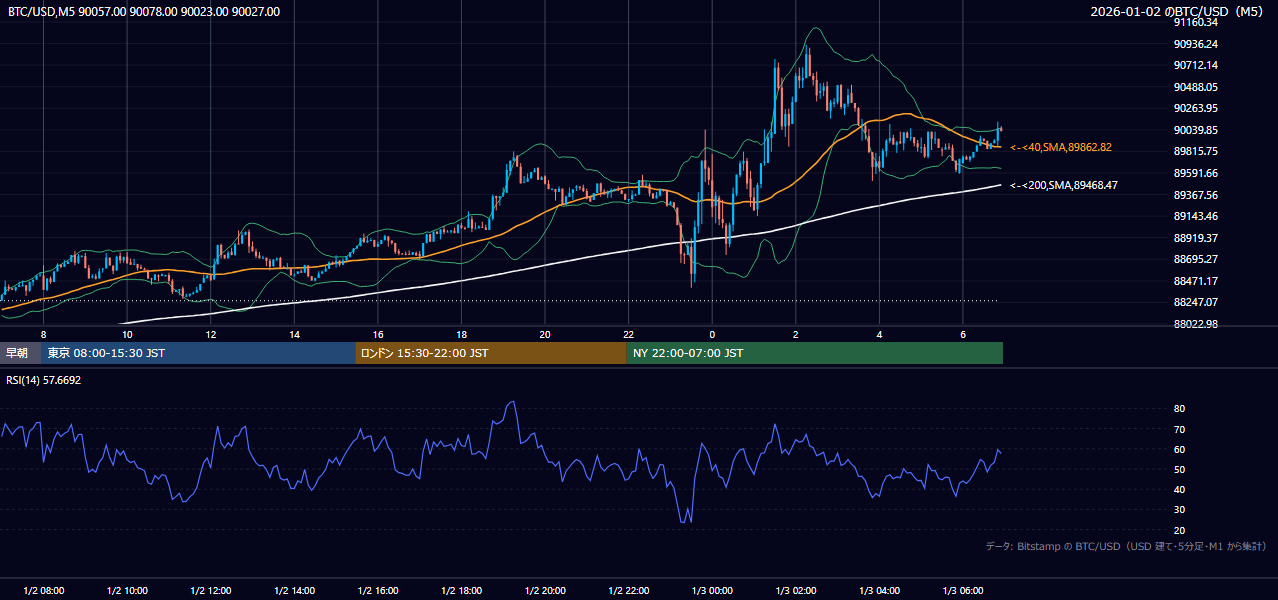Click RSI axis level 80
Viewport: 1278px width, 600px height.
pyautogui.click(x=1179, y=409)
